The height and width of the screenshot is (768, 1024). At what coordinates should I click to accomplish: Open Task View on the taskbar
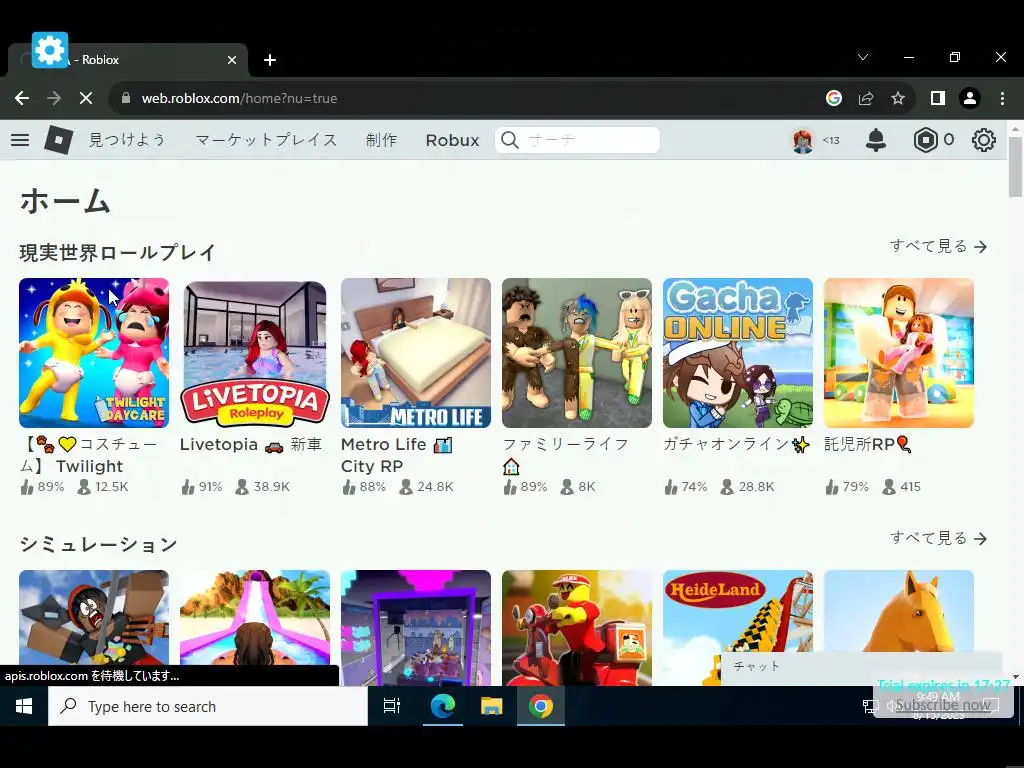click(392, 706)
